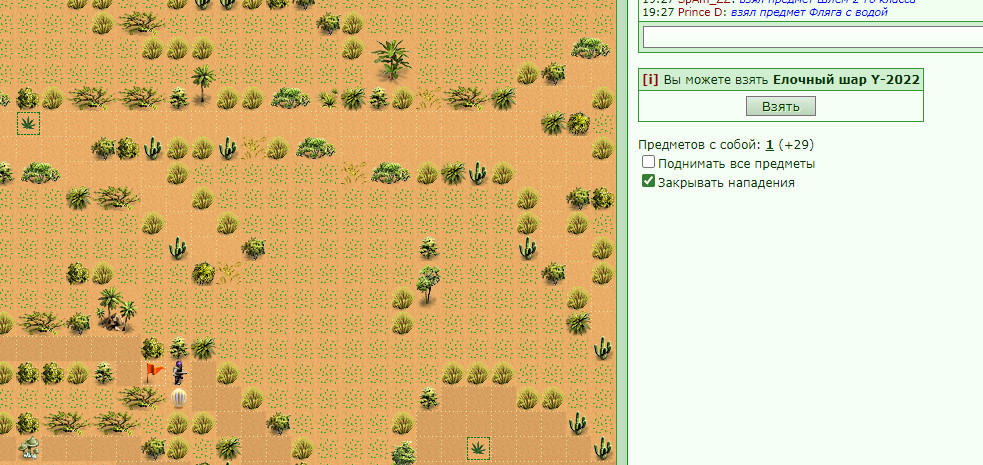Click the dashed leaf marker near the bottom map edge
Image resolution: width=983 pixels, height=465 pixels.
pos(478,448)
